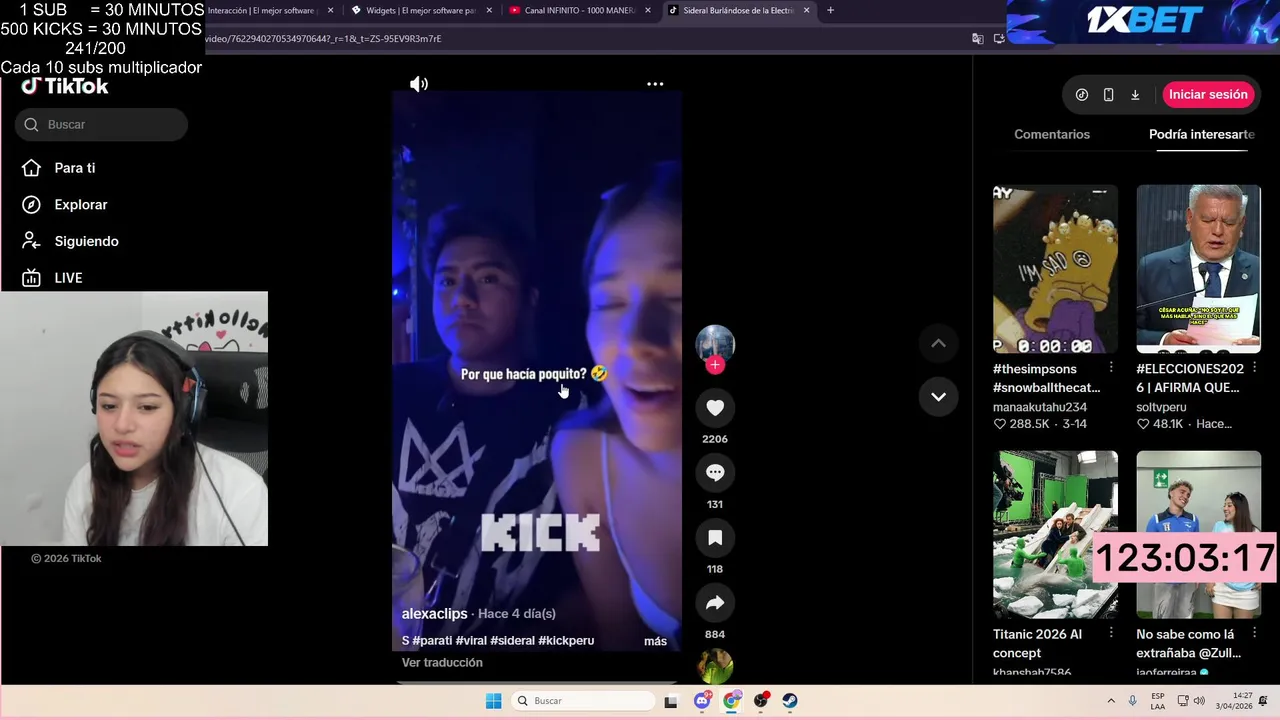Screen dimensions: 1280x720
Task: Open Chrome from the taskbar
Action: 732,700
